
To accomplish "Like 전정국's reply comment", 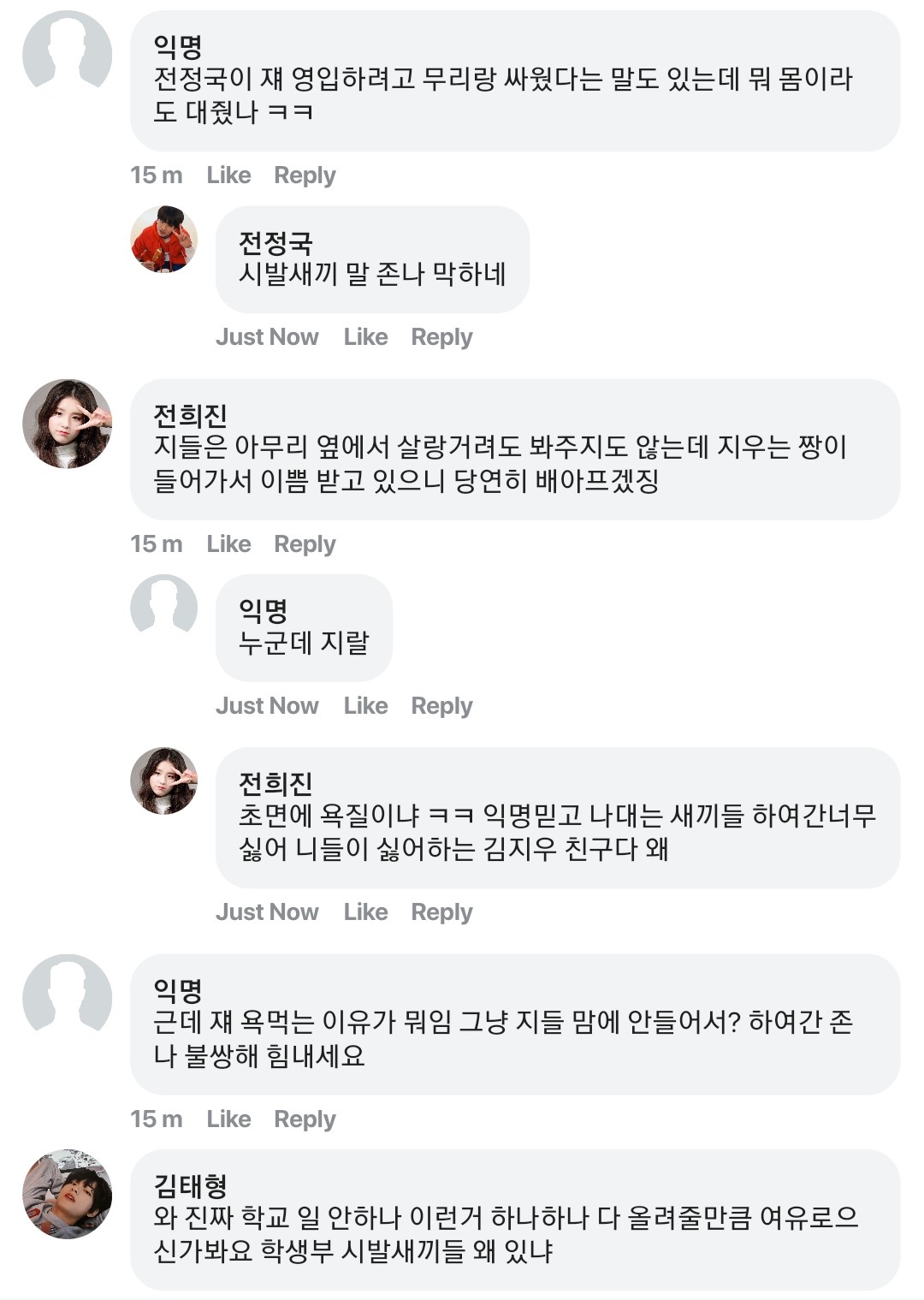I will [x=365, y=337].
